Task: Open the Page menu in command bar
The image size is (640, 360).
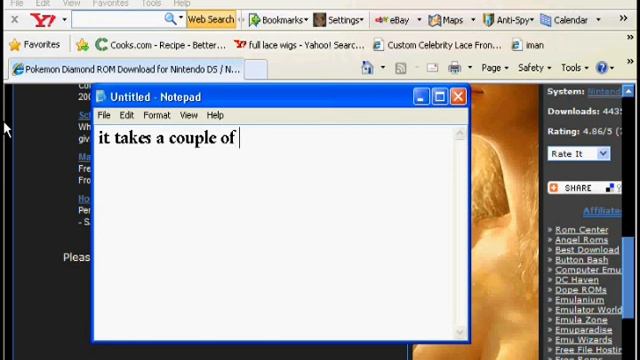Action: coord(495,68)
